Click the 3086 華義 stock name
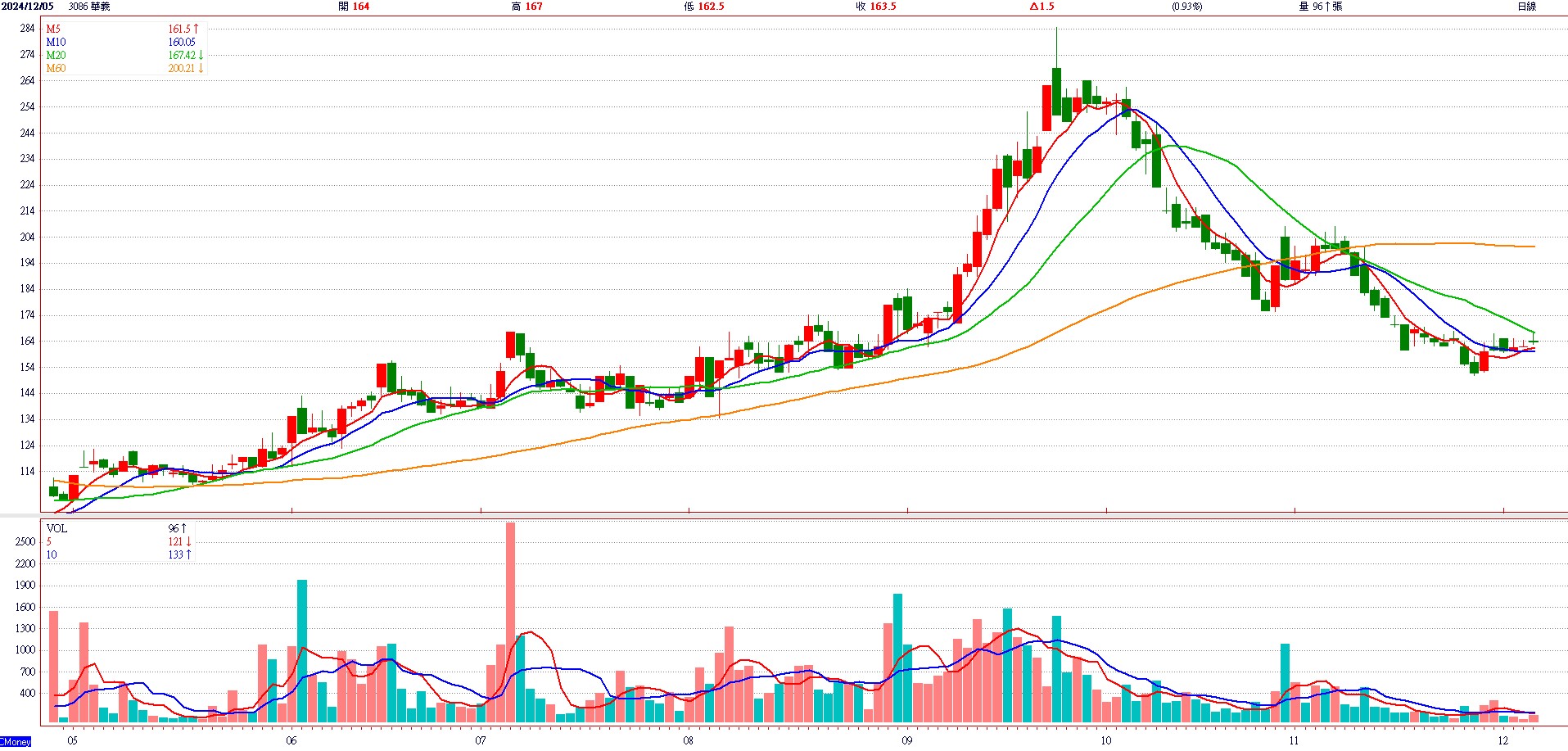Image resolution: width=1568 pixels, height=751 pixels. 89,7
